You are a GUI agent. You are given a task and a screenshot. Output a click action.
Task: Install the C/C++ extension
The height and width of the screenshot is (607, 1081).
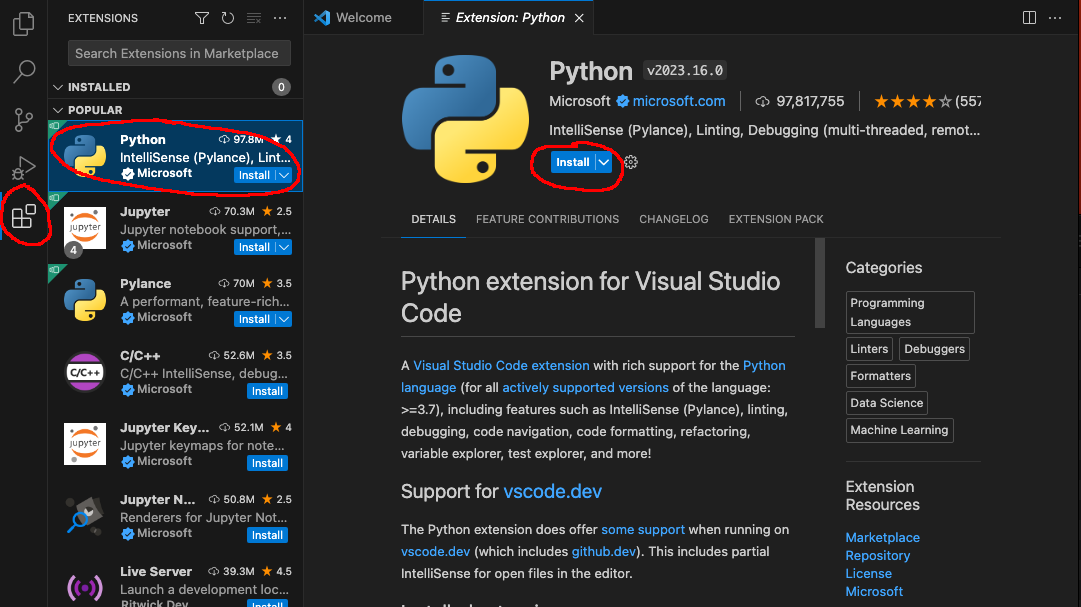[x=267, y=391]
